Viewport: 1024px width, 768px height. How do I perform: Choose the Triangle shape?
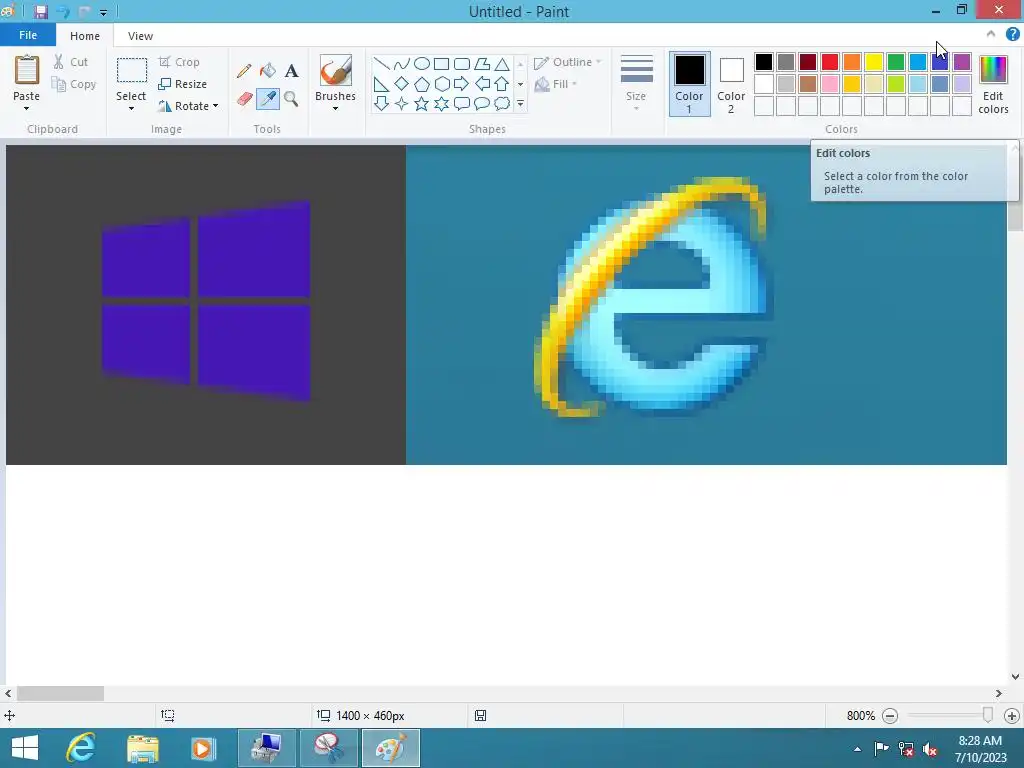tap(502, 64)
